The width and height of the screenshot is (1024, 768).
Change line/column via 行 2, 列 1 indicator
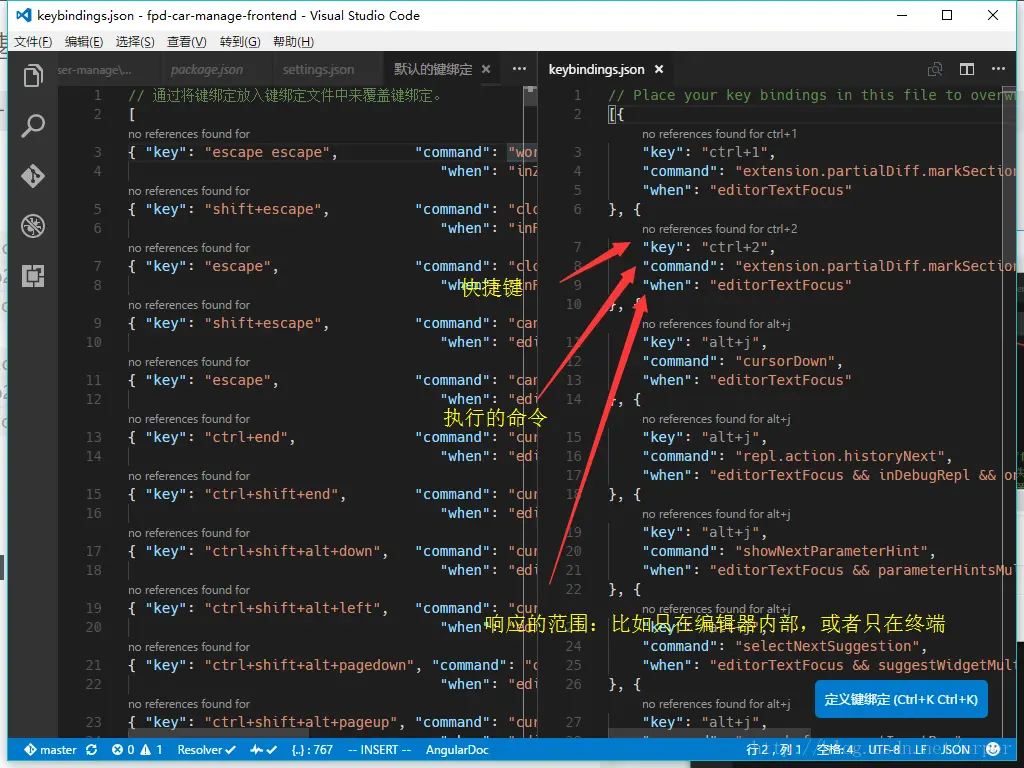[x=774, y=750]
